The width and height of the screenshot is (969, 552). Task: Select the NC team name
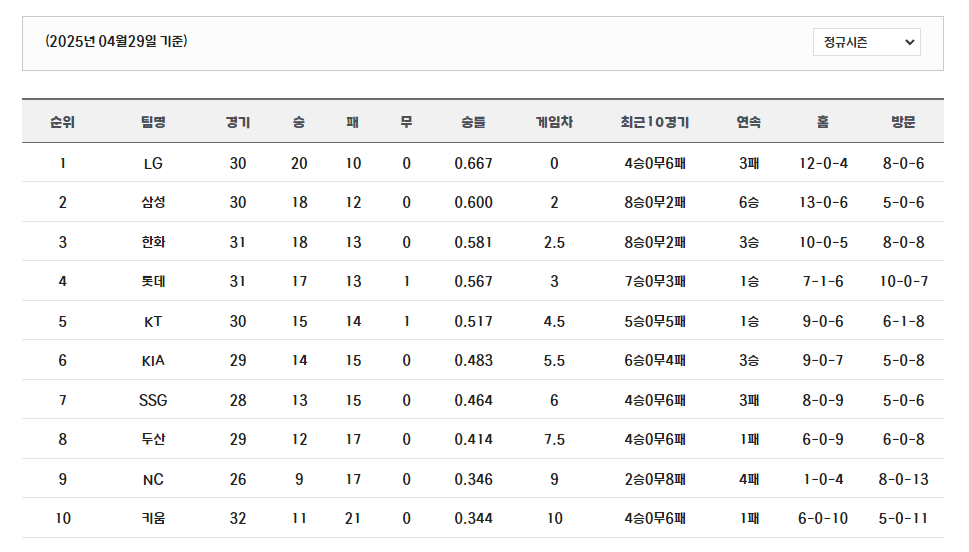(153, 479)
